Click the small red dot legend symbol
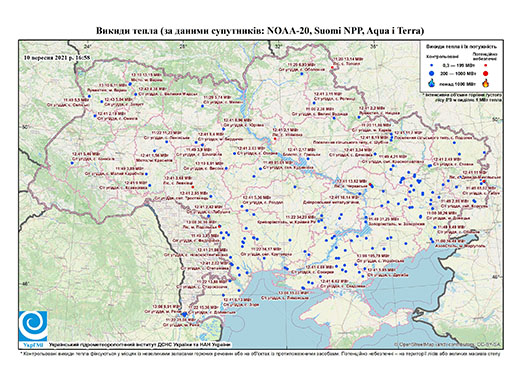Screen dimensions: 520x368 pos(486,65)
